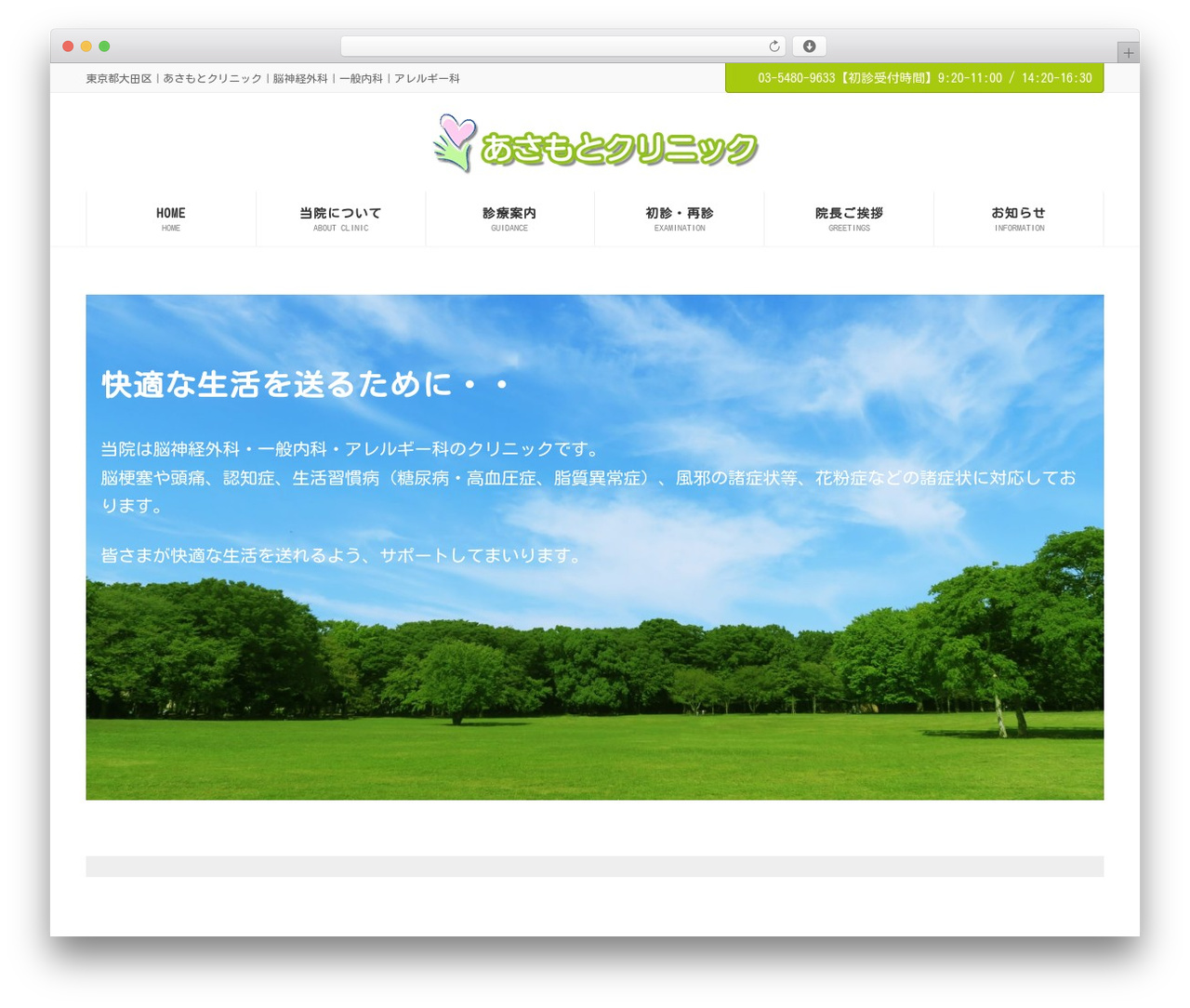Screen dimensions: 1190x1008
Task: Click the line starting 当院は脳神経外科
Action: [x=350, y=449]
